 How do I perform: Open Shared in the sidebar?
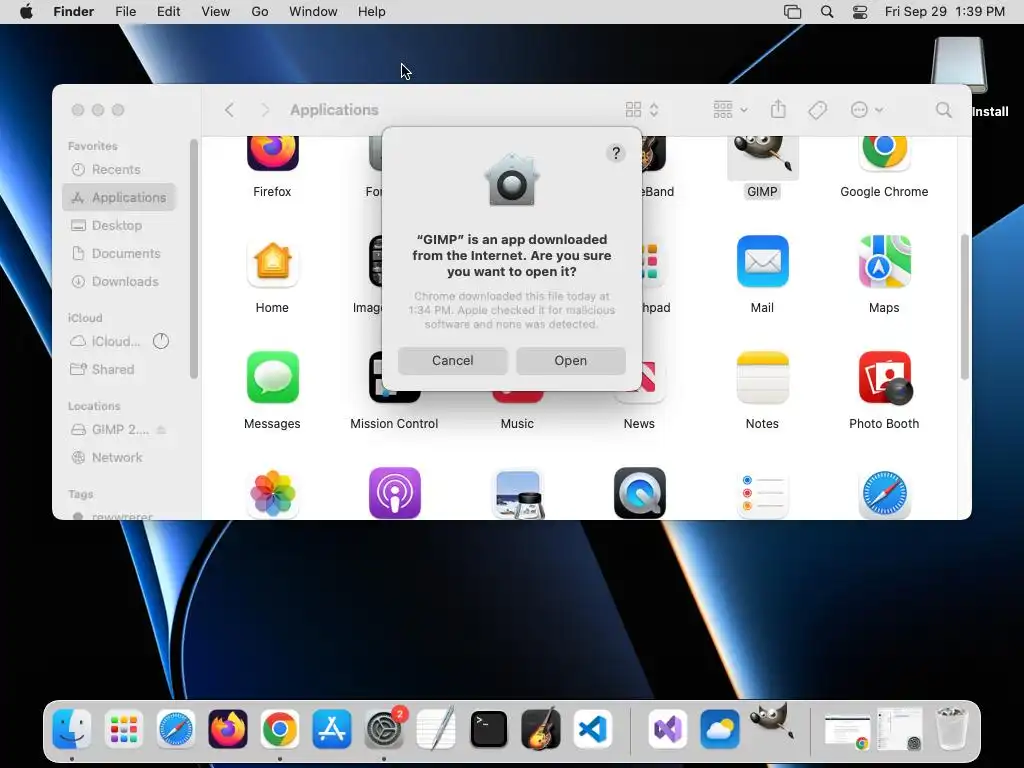[x=119, y=370]
